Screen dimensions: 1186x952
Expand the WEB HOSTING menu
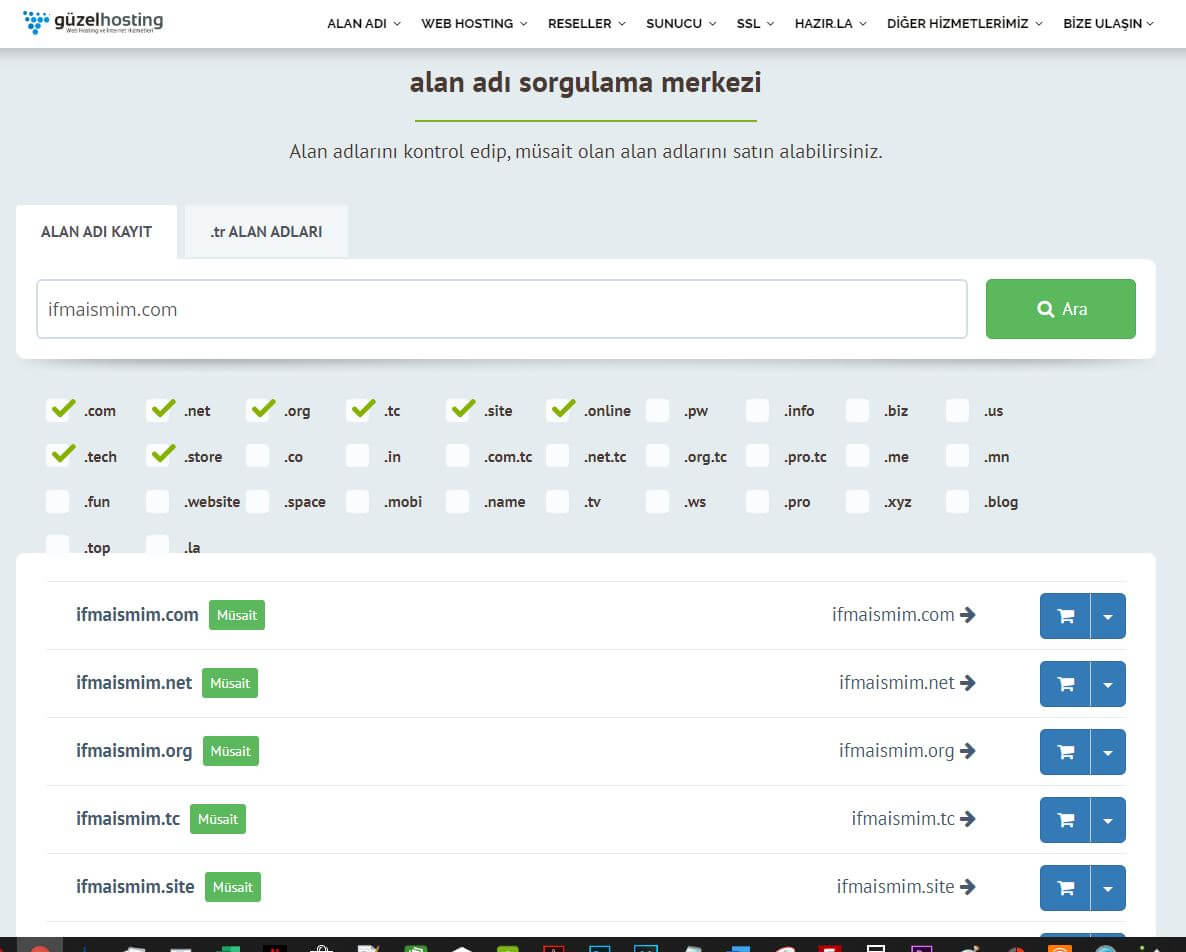pyautogui.click(x=474, y=23)
